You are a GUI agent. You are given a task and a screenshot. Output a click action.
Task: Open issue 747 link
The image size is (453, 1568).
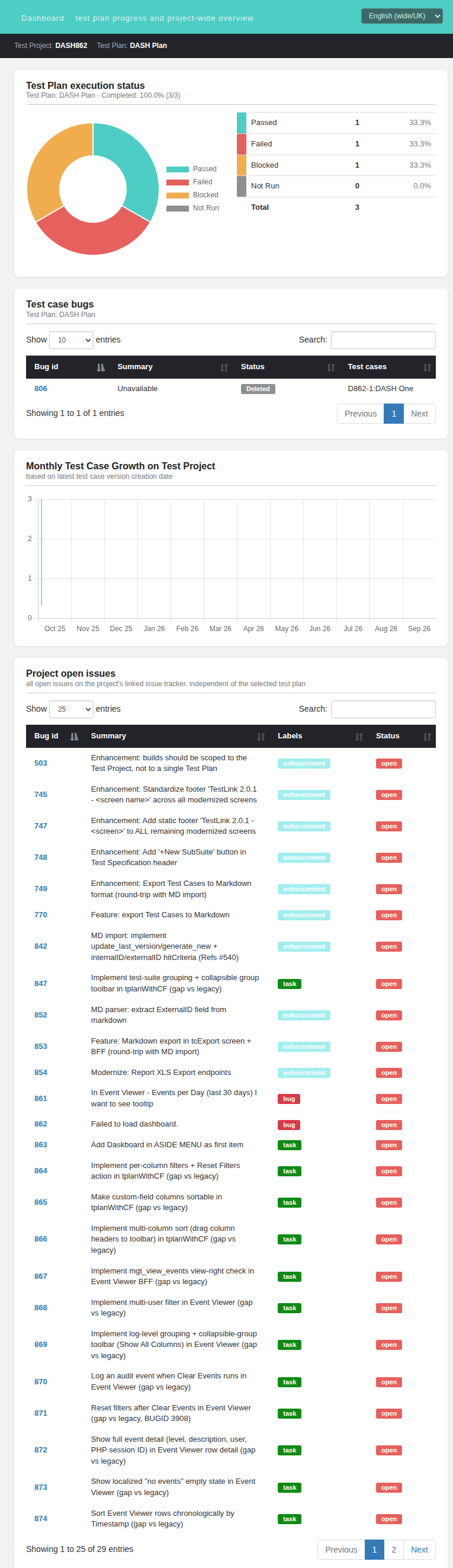[x=41, y=825]
